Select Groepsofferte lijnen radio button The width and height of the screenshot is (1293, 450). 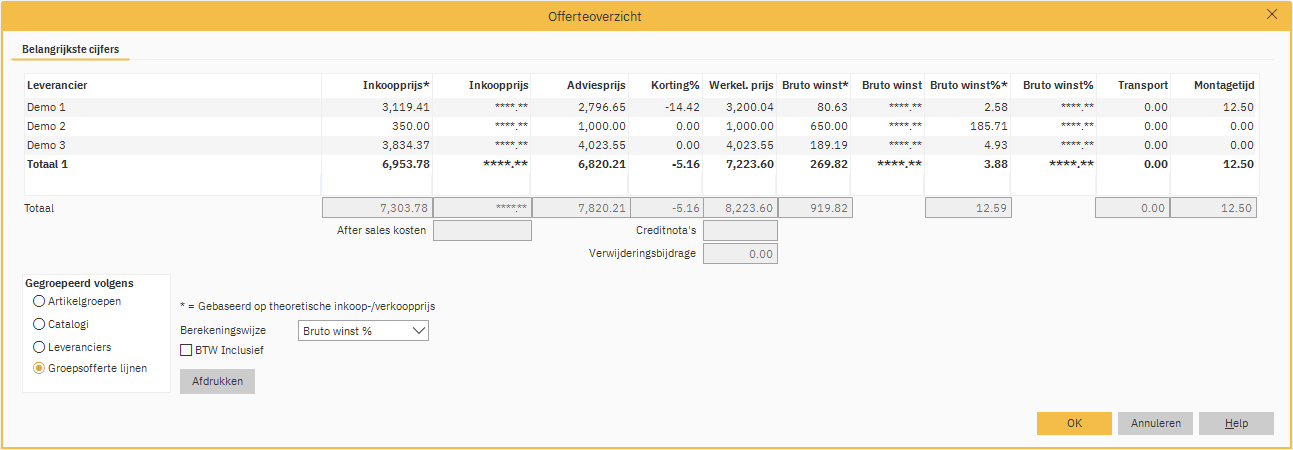pyautogui.click(x=39, y=368)
